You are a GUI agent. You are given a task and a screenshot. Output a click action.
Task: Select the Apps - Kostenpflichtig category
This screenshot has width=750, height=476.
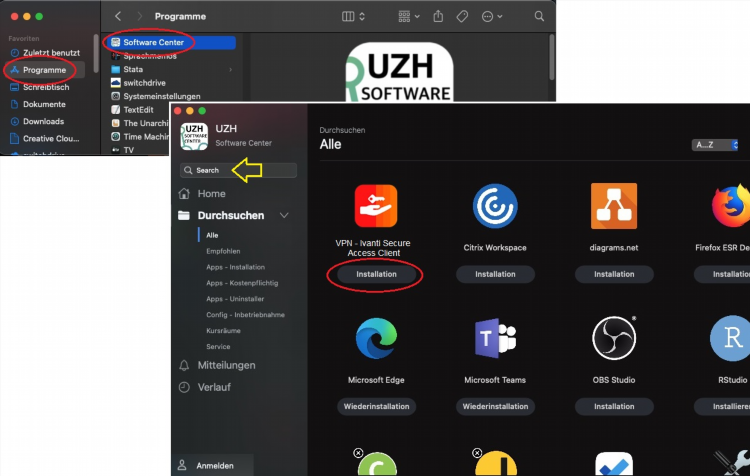pyautogui.click(x=242, y=283)
